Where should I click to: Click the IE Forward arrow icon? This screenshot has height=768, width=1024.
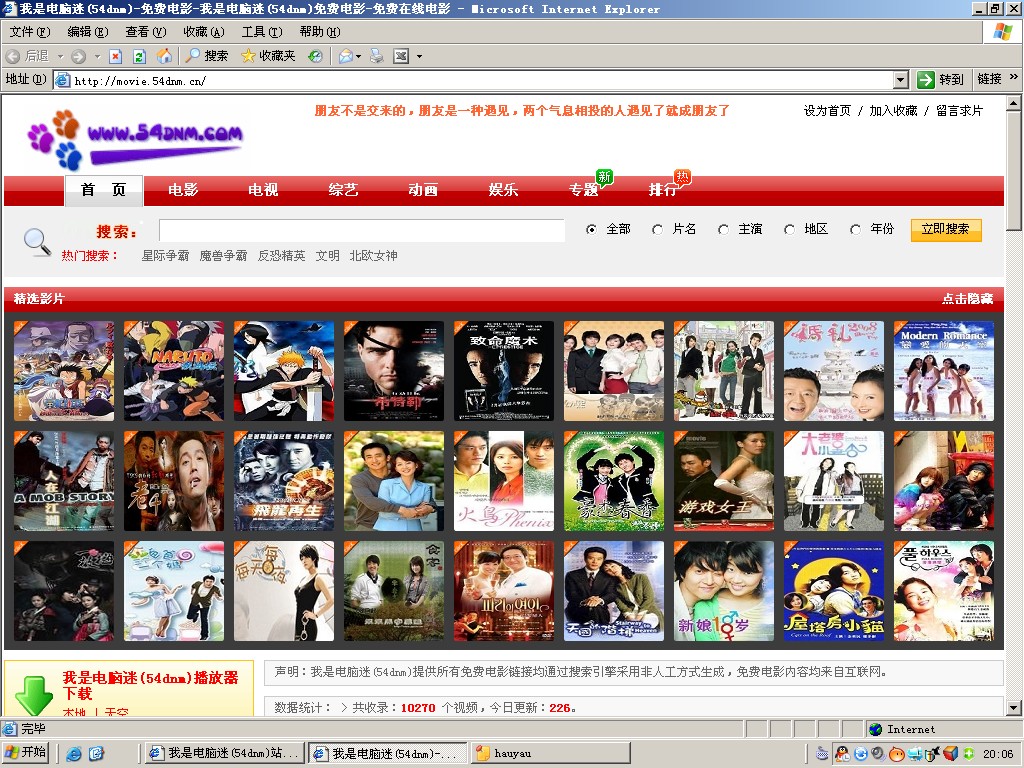coord(78,57)
